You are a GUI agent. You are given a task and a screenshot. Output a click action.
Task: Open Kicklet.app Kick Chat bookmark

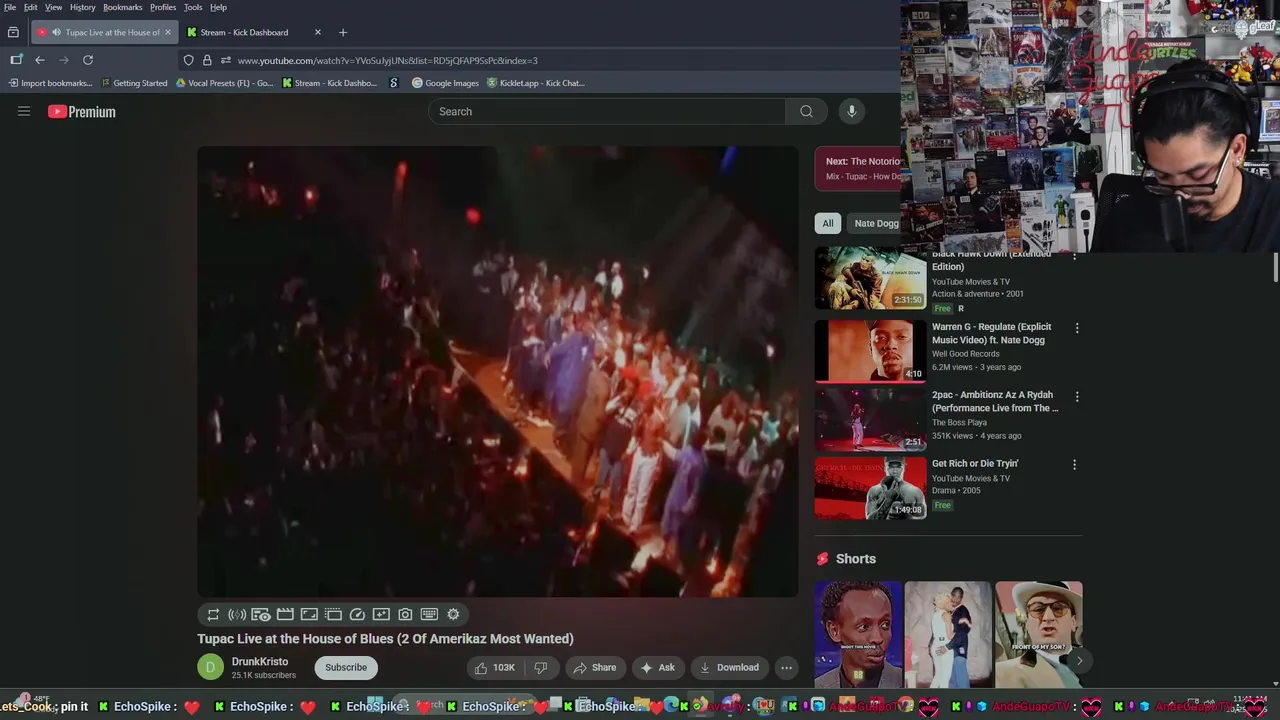[535, 83]
